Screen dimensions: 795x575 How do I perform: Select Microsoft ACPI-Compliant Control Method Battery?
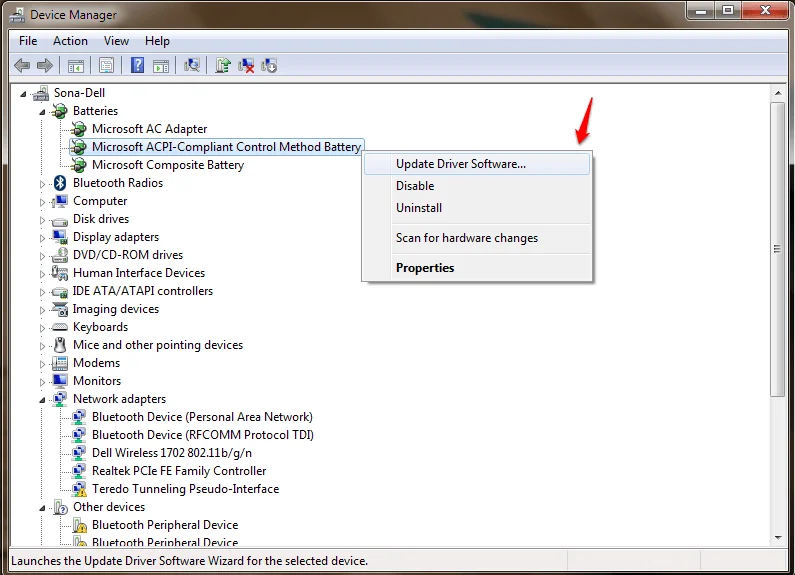click(226, 147)
